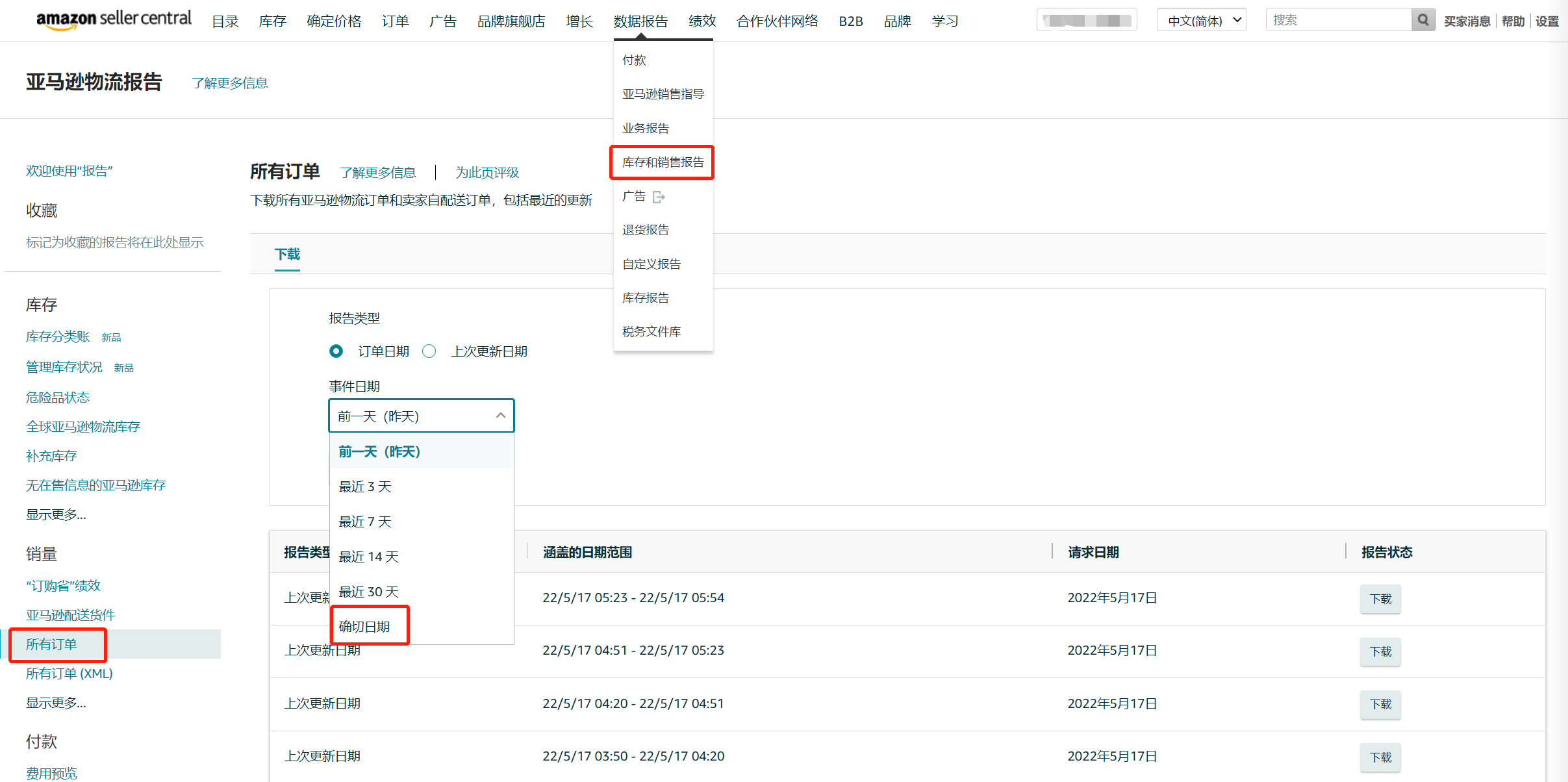Choose 最近 3 天 option
This screenshot has width=1568, height=782.
422,486
